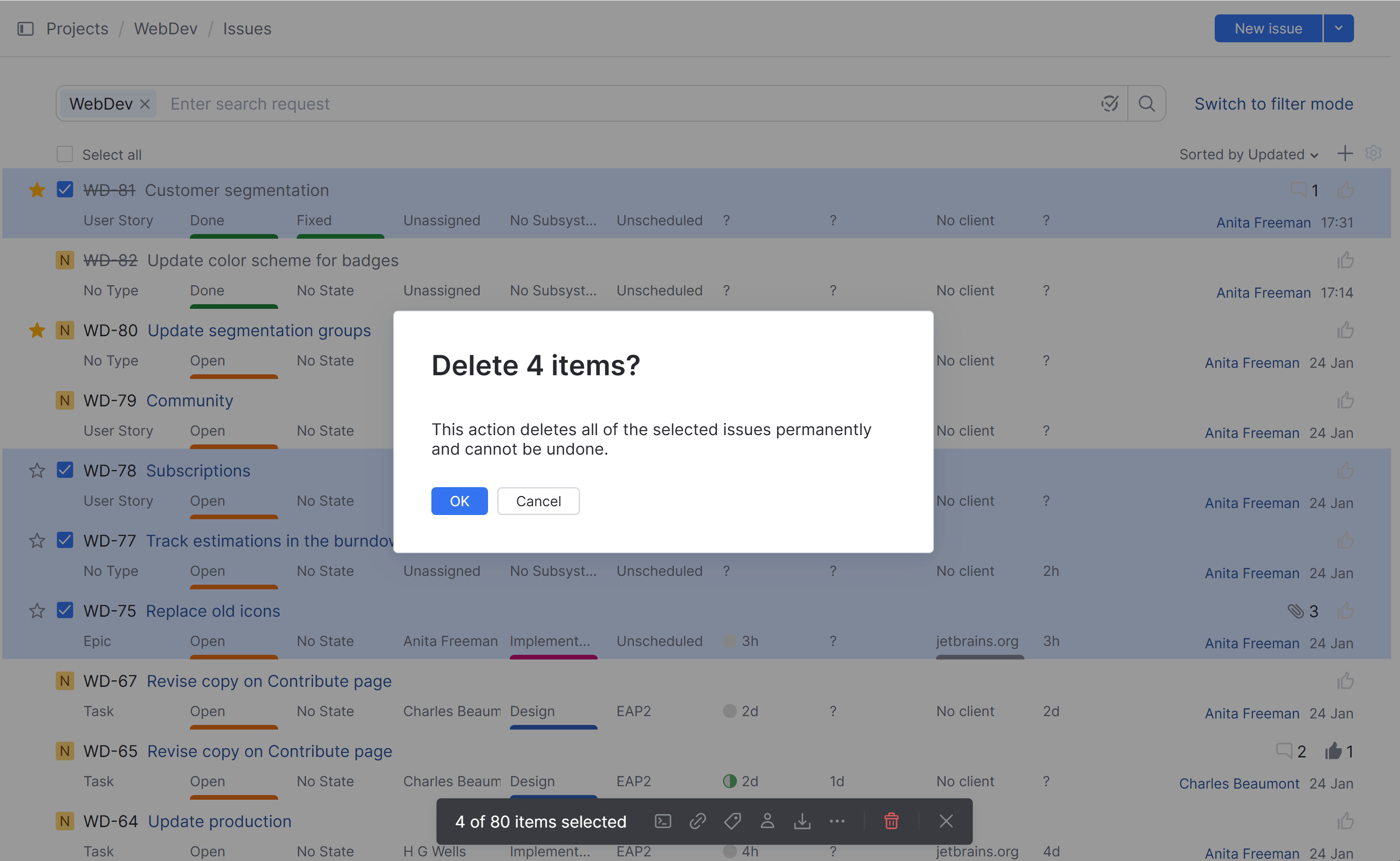Click the spent time progress circle on WD-65

729,781
